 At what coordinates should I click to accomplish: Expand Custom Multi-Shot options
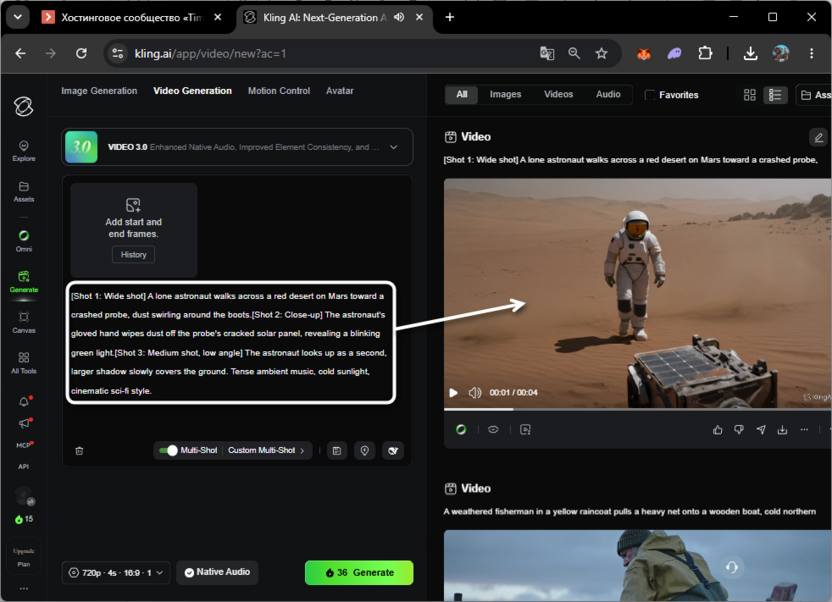click(x=266, y=450)
